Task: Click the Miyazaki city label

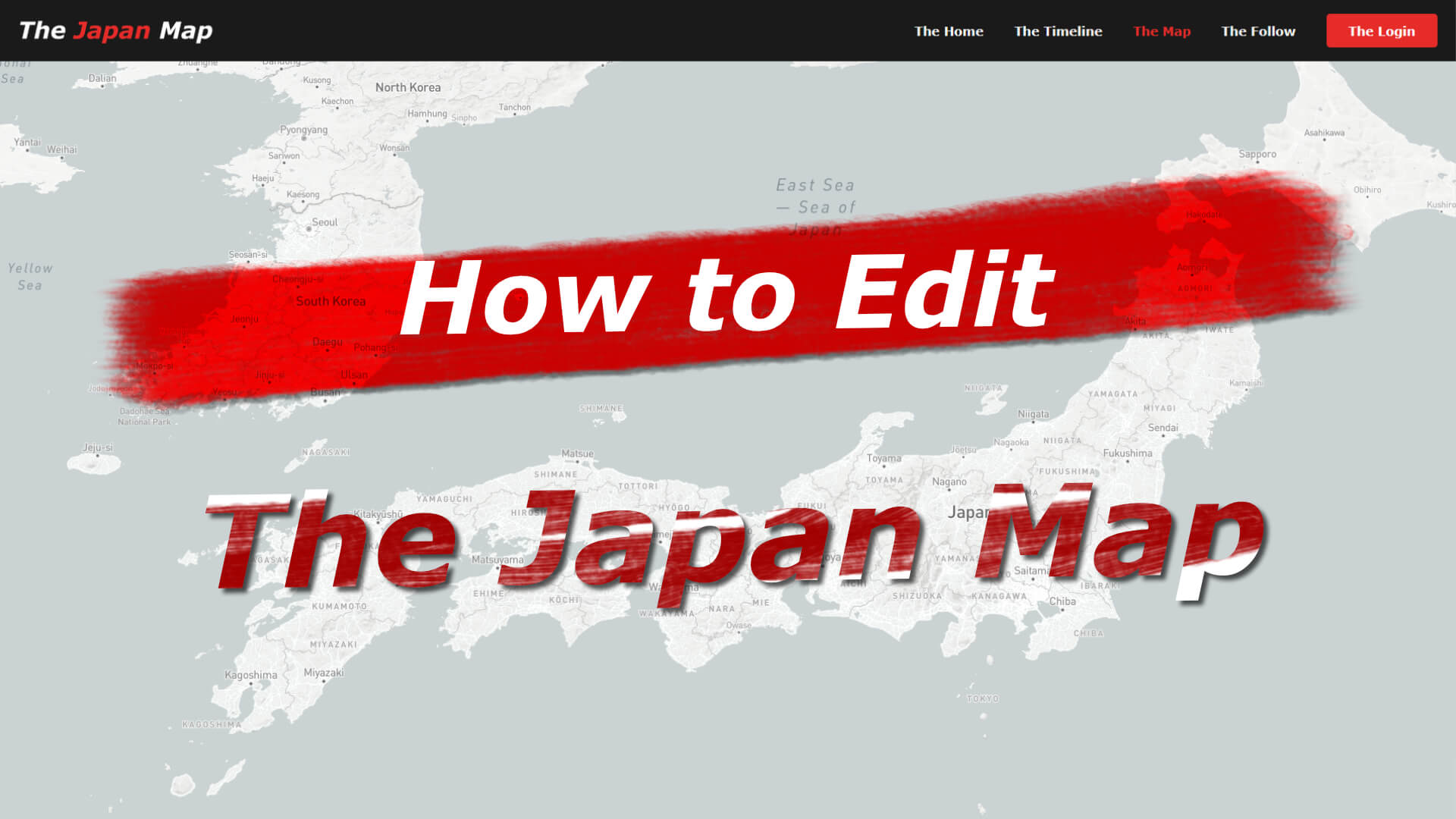Action: (x=324, y=673)
